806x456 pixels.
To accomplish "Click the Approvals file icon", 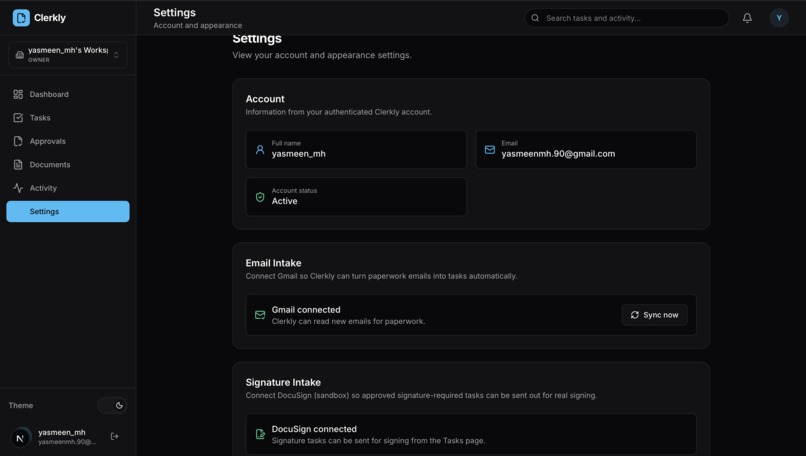I will (18, 141).
